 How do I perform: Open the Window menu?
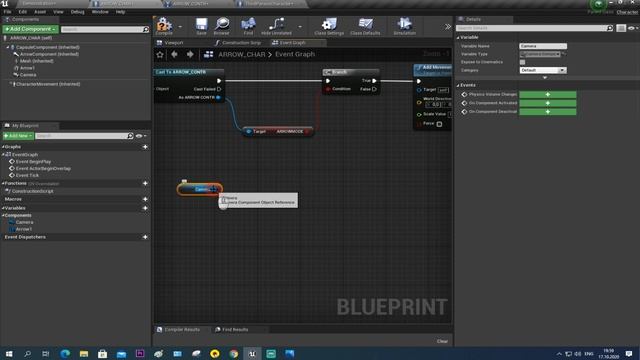point(100,12)
